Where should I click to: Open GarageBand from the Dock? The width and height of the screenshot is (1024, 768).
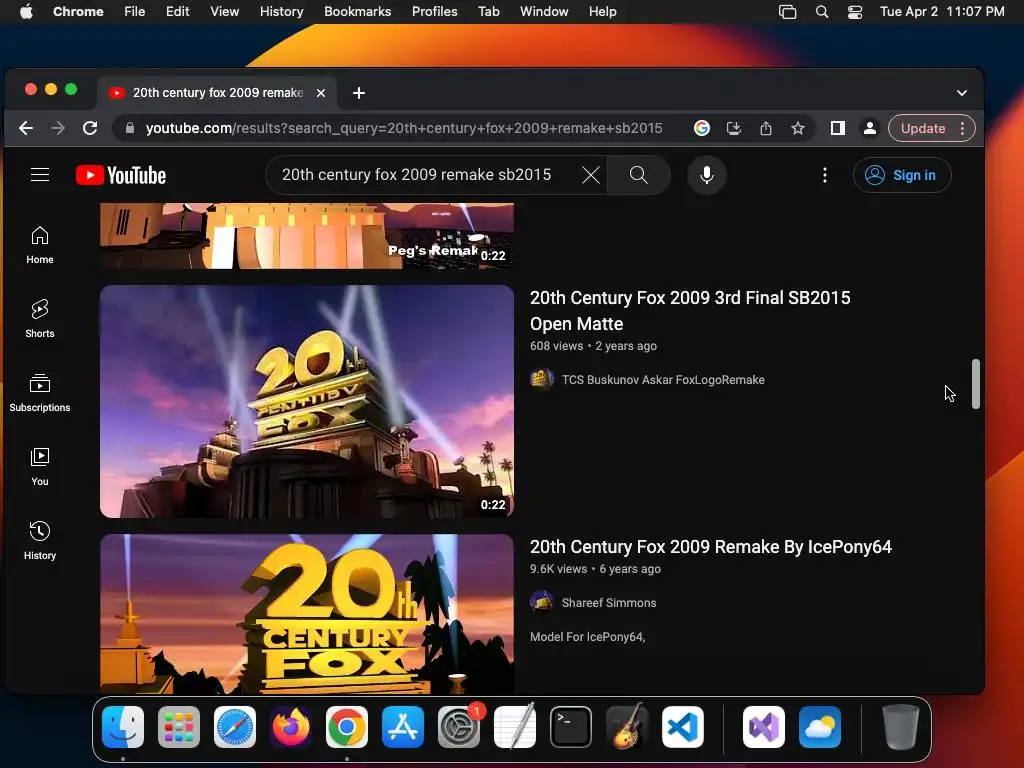coord(627,727)
